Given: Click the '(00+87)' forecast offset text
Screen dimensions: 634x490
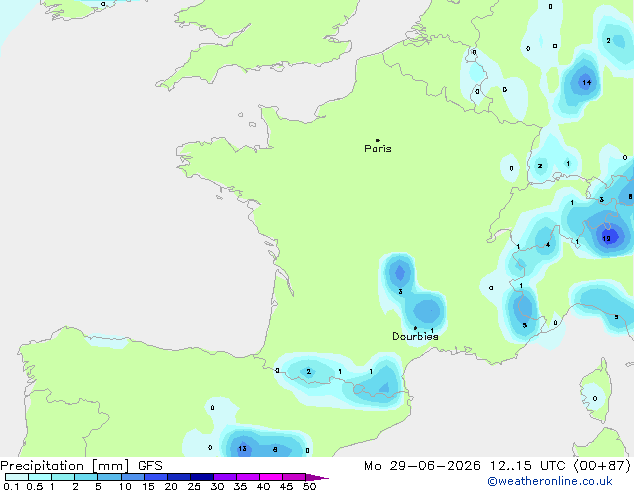Looking at the screenshot, I should point(602,466).
